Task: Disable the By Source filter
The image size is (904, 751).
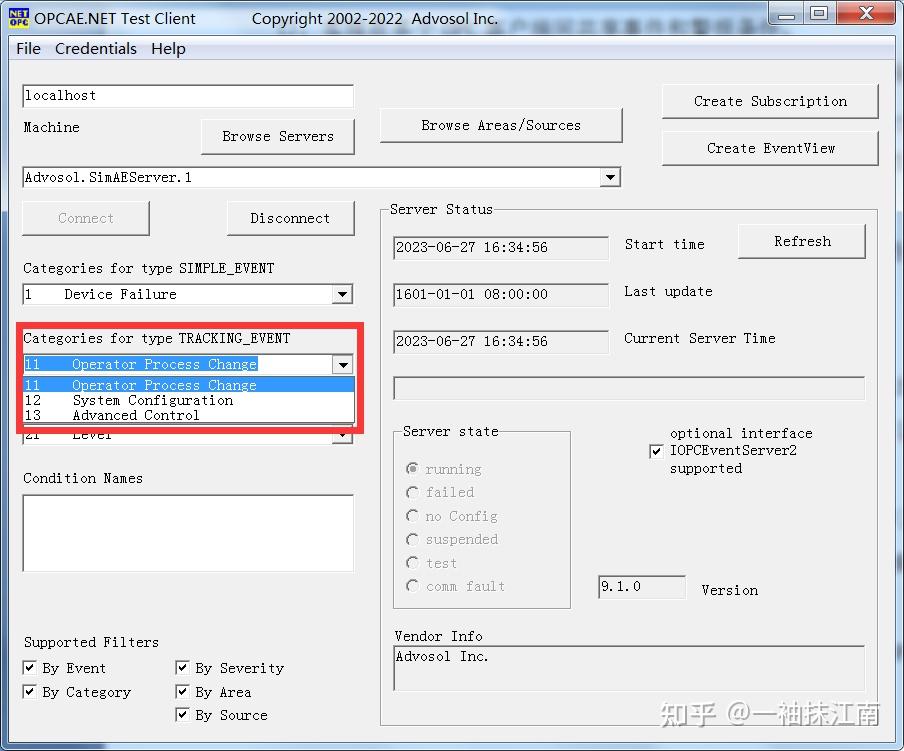Action: click(x=182, y=715)
